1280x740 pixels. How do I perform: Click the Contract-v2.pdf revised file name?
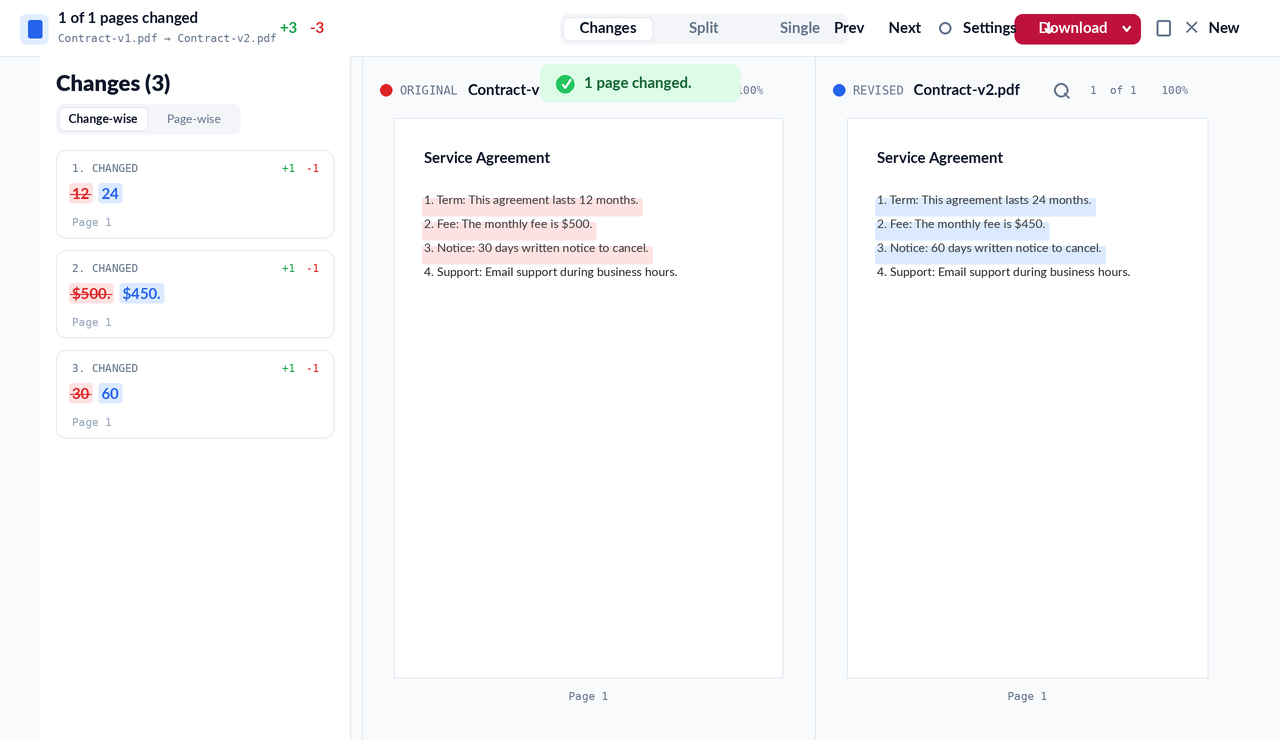[x=966, y=90]
